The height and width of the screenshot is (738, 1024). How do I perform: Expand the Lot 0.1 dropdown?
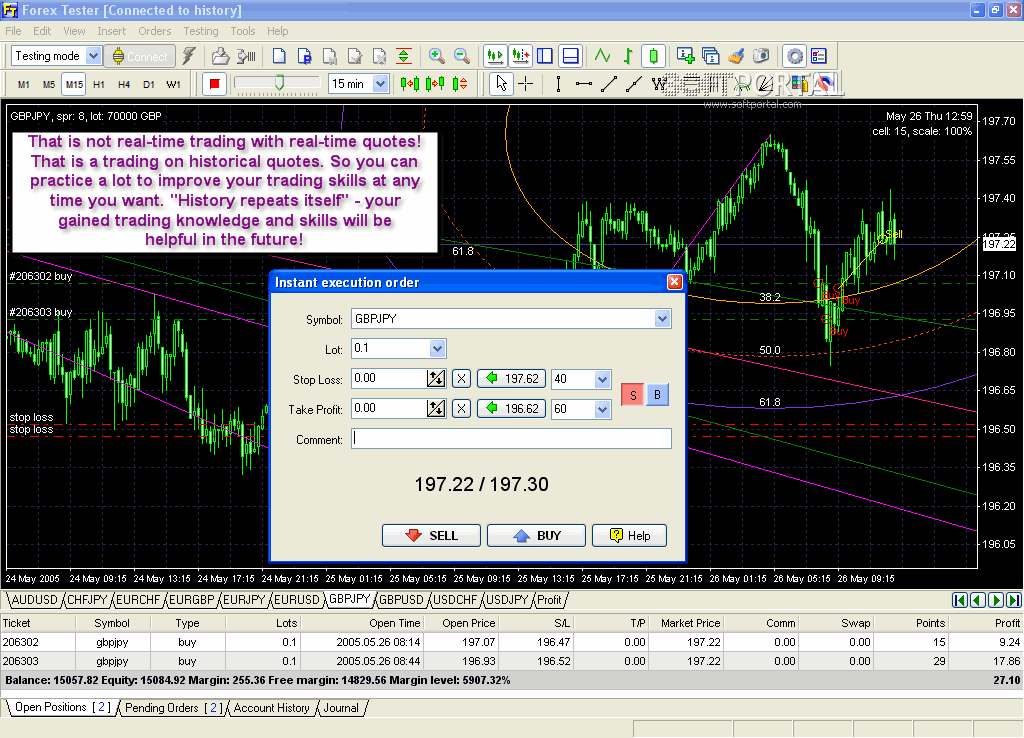tap(438, 349)
